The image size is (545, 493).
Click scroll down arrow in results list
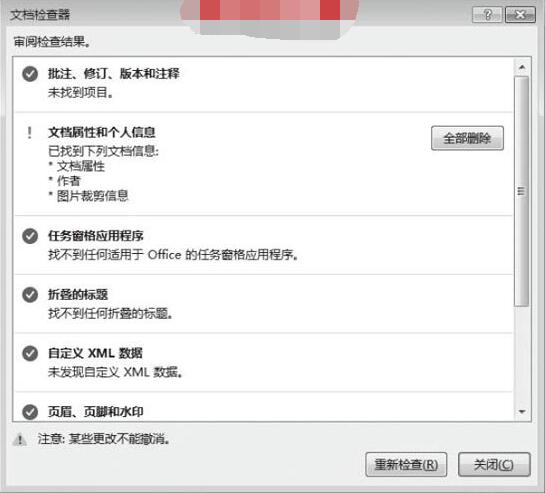(x=522, y=412)
